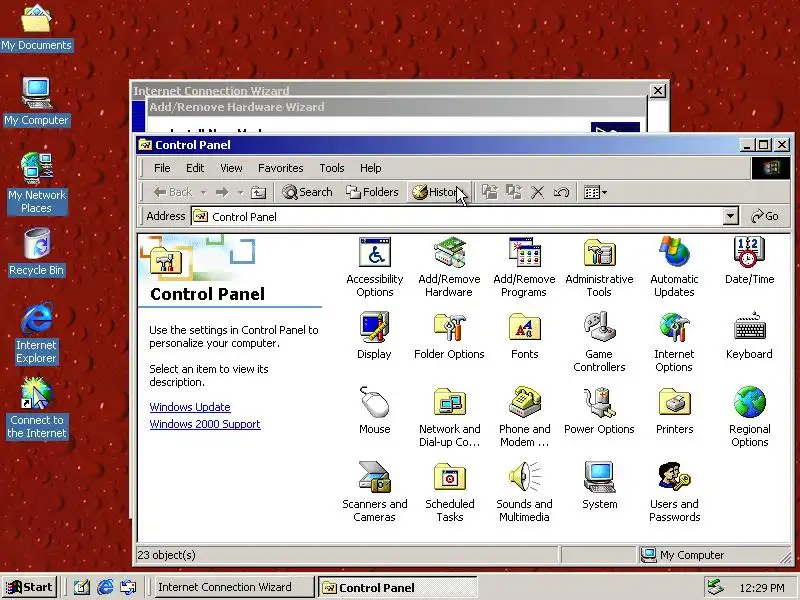This screenshot has width=800, height=600.
Task: Open Folder Options
Action: point(449,336)
